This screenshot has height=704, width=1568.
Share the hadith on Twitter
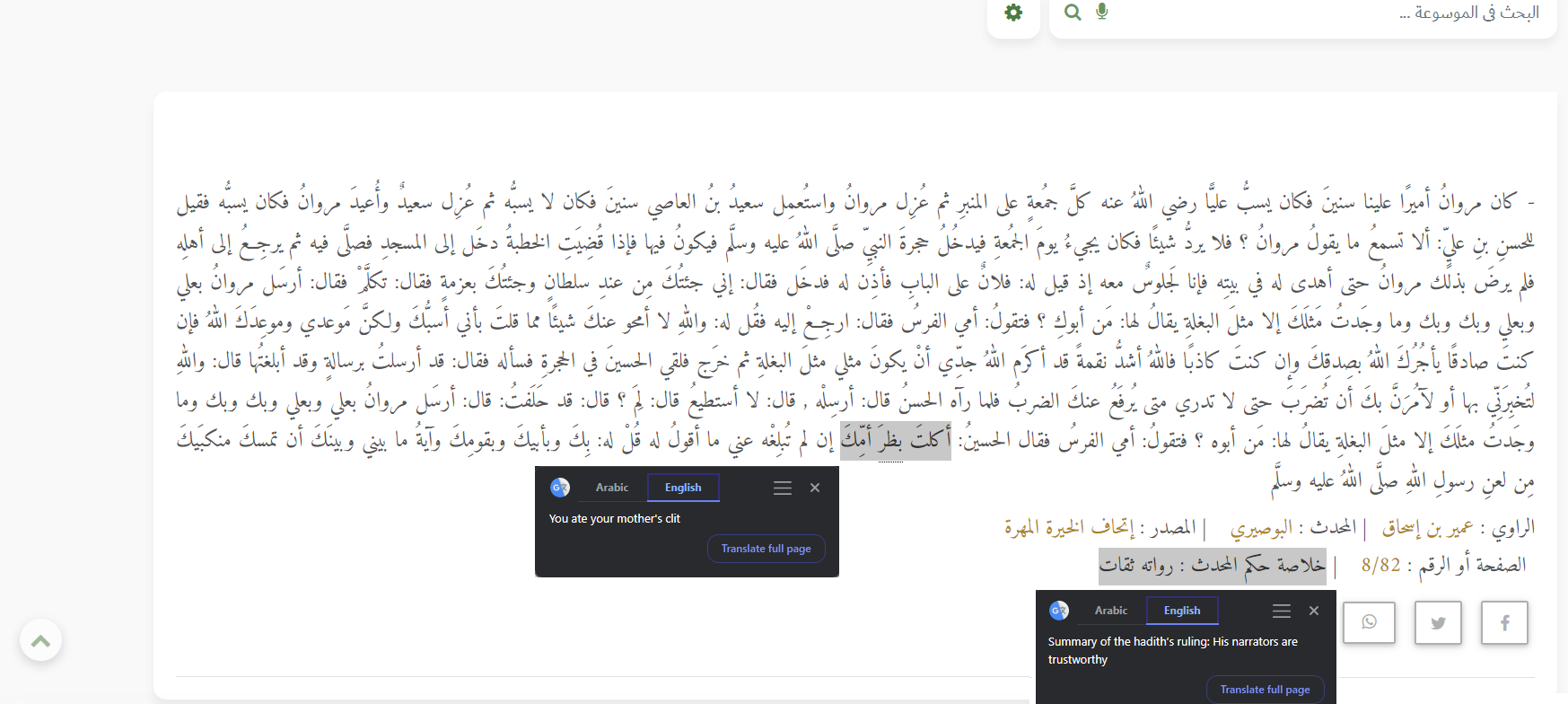pos(1438,622)
